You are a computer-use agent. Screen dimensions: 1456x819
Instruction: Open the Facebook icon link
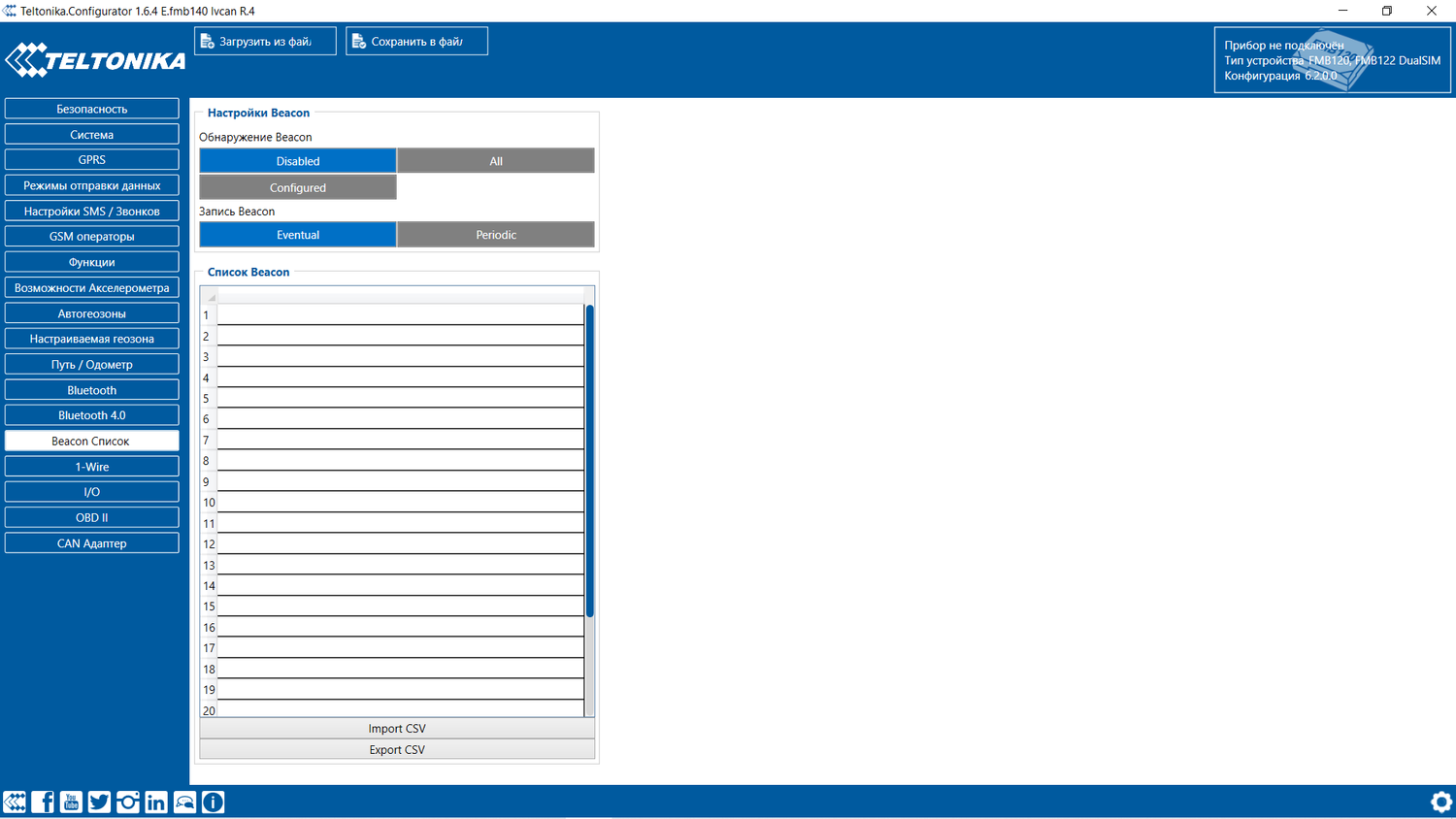[43, 802]
